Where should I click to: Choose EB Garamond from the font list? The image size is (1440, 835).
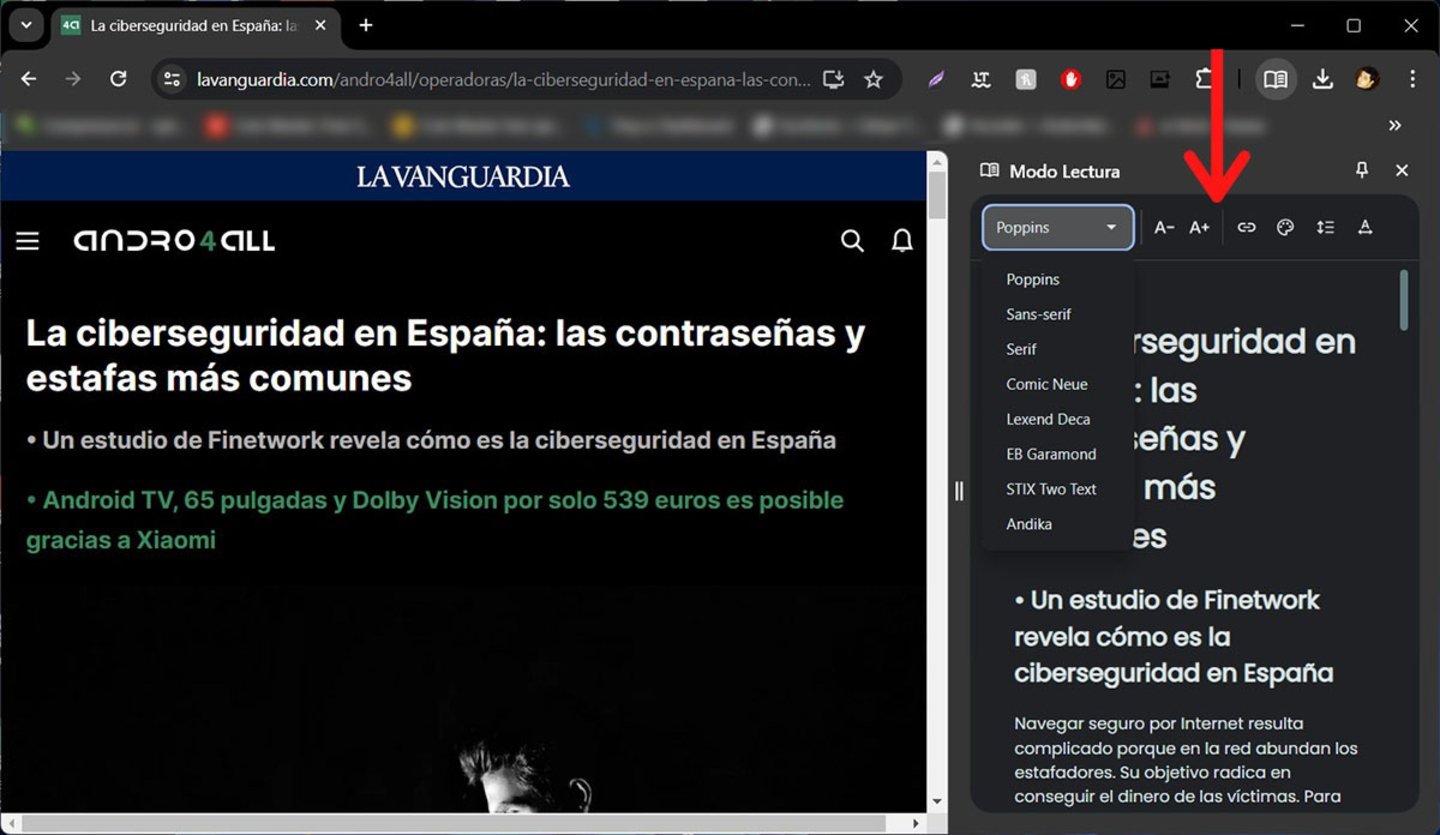tap(1058, 454)
